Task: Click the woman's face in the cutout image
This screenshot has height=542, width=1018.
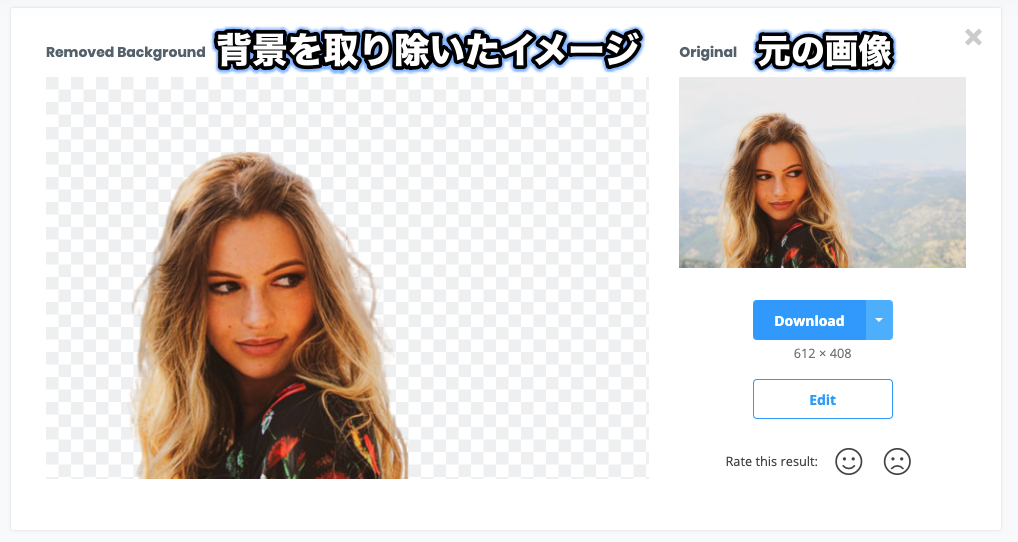Action: 260,299
